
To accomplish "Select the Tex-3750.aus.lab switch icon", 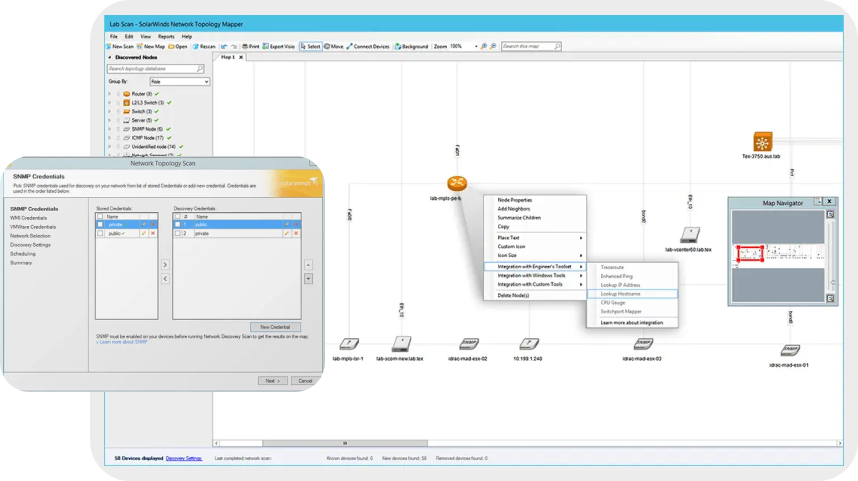I will [x=762, y=142].
